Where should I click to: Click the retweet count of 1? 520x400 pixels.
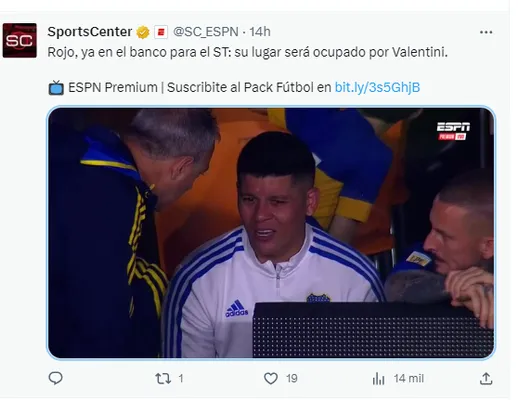181,379
